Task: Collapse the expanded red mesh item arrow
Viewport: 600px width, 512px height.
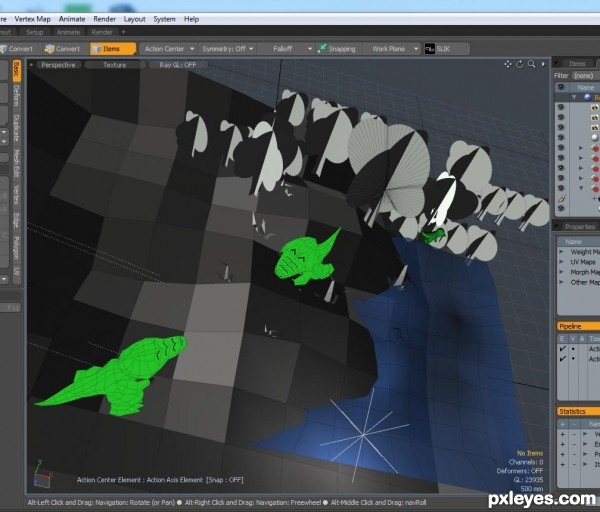Action: [581, 188]
